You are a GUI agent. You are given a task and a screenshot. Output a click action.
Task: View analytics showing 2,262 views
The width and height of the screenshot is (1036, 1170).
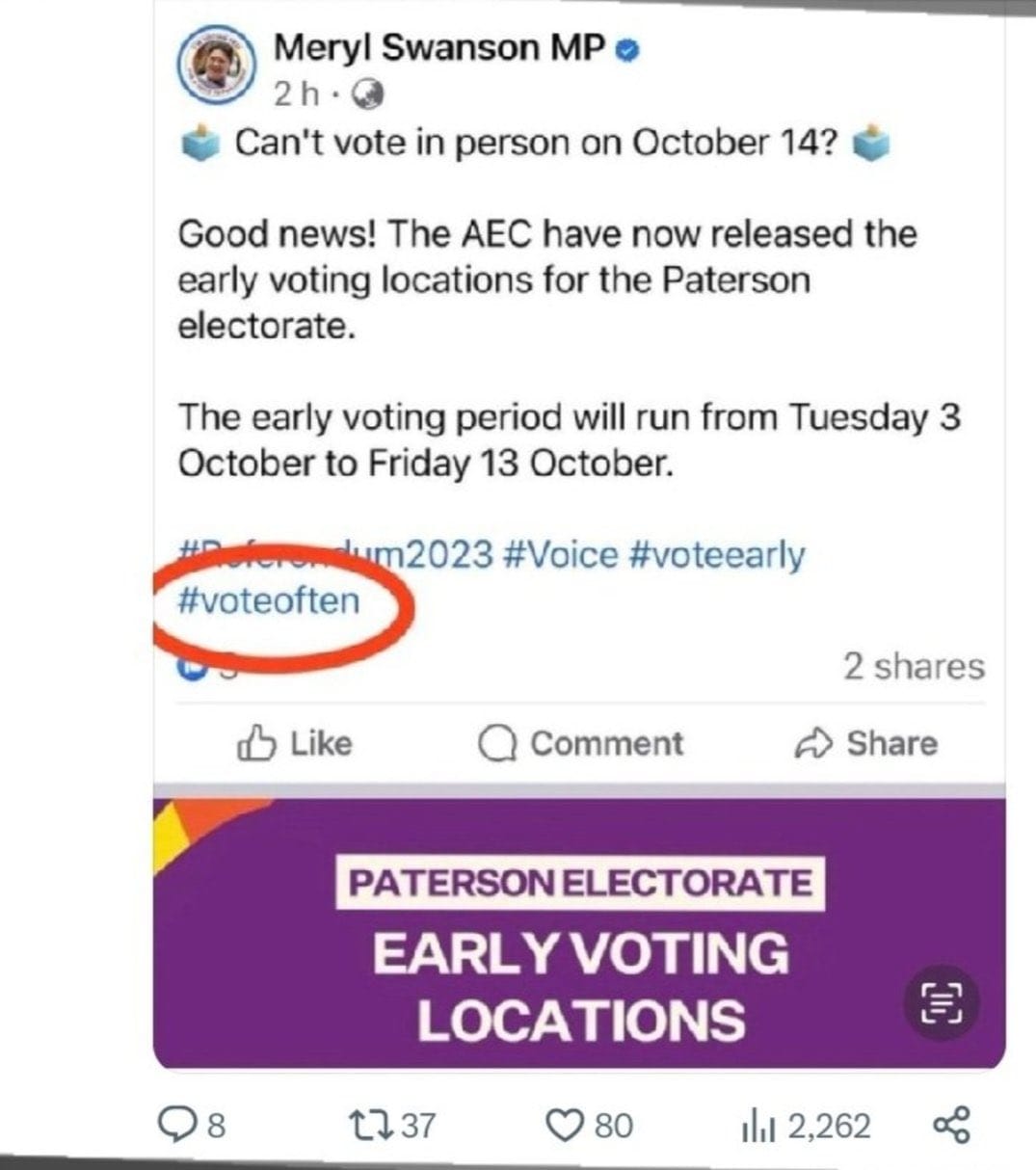pyautogui.click(x=806, y=1125)
